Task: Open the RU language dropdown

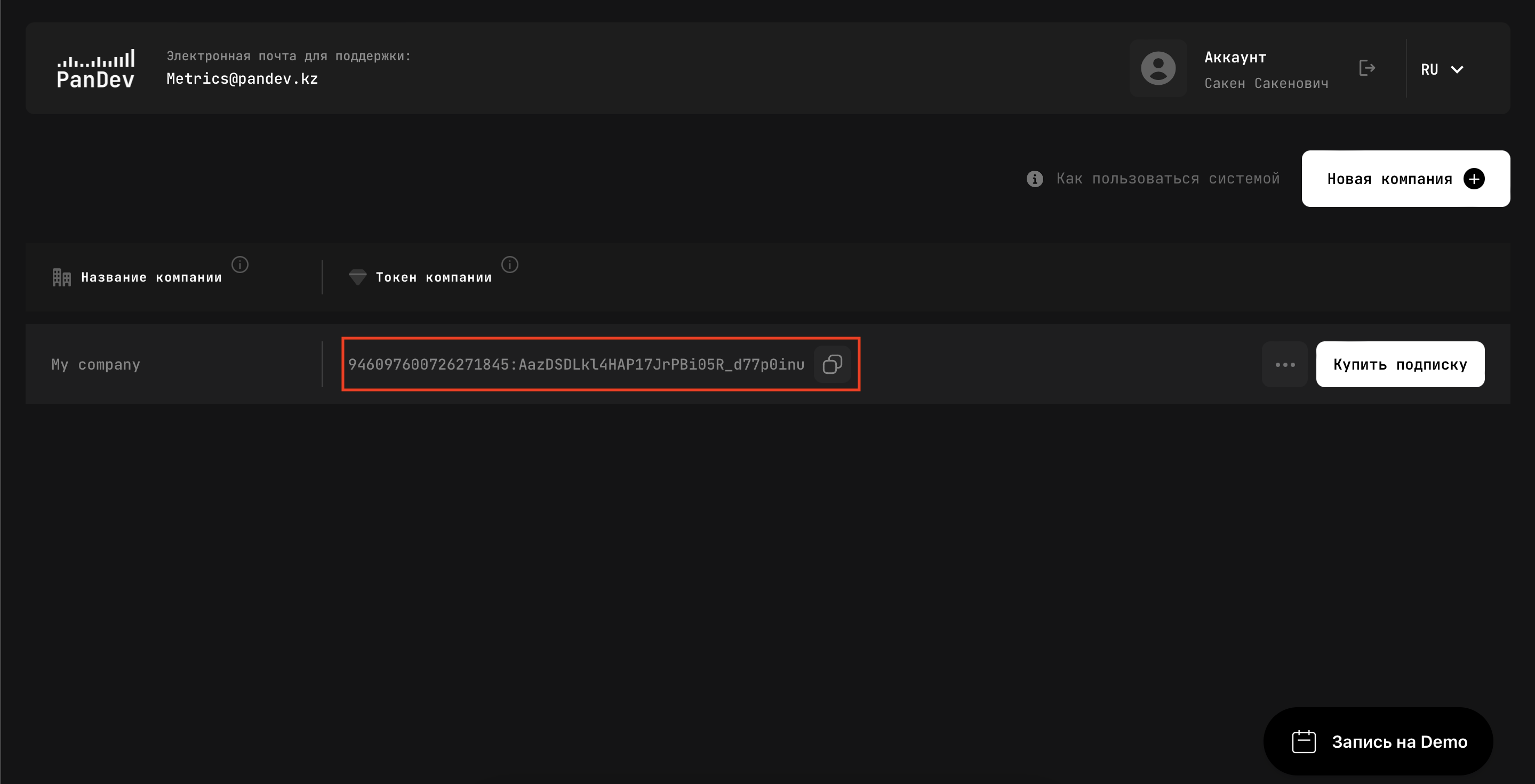Action: point(1442,68)
